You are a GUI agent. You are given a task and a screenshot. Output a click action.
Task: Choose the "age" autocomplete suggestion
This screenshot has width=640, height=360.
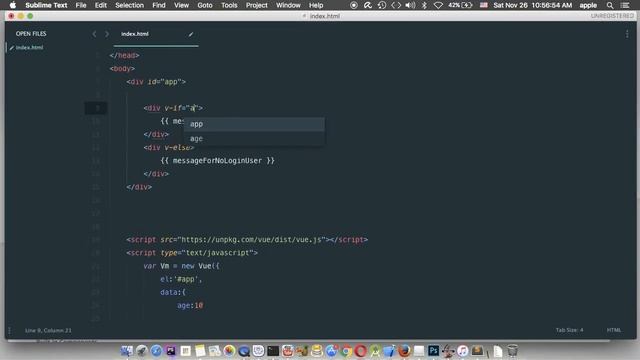pyautogui.click(x=254, y=139)
